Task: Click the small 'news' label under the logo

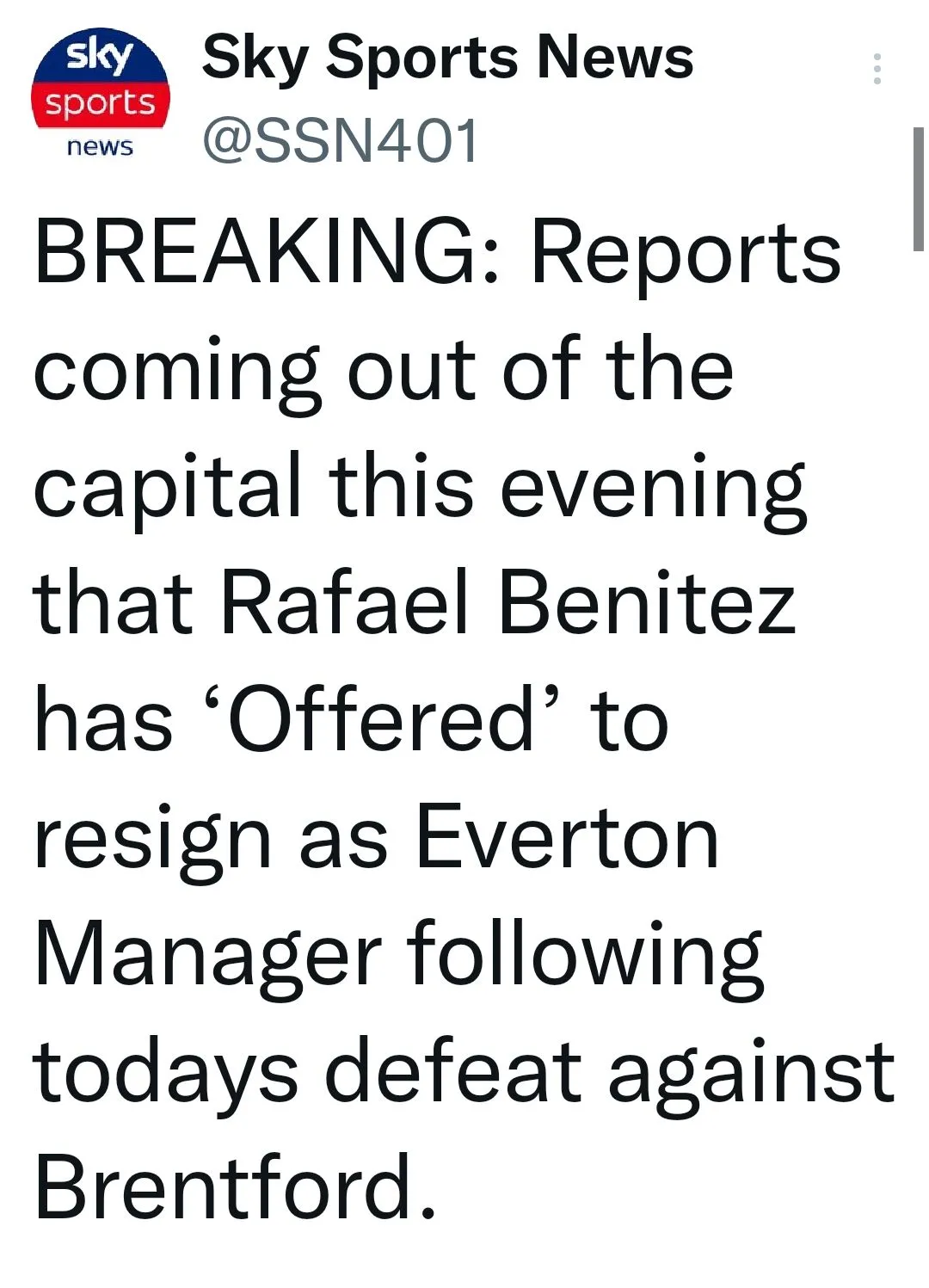Action: (101, 147)
